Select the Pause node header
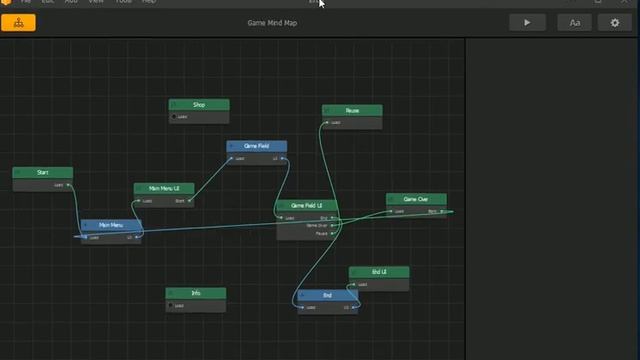 (x=352, y=111)
